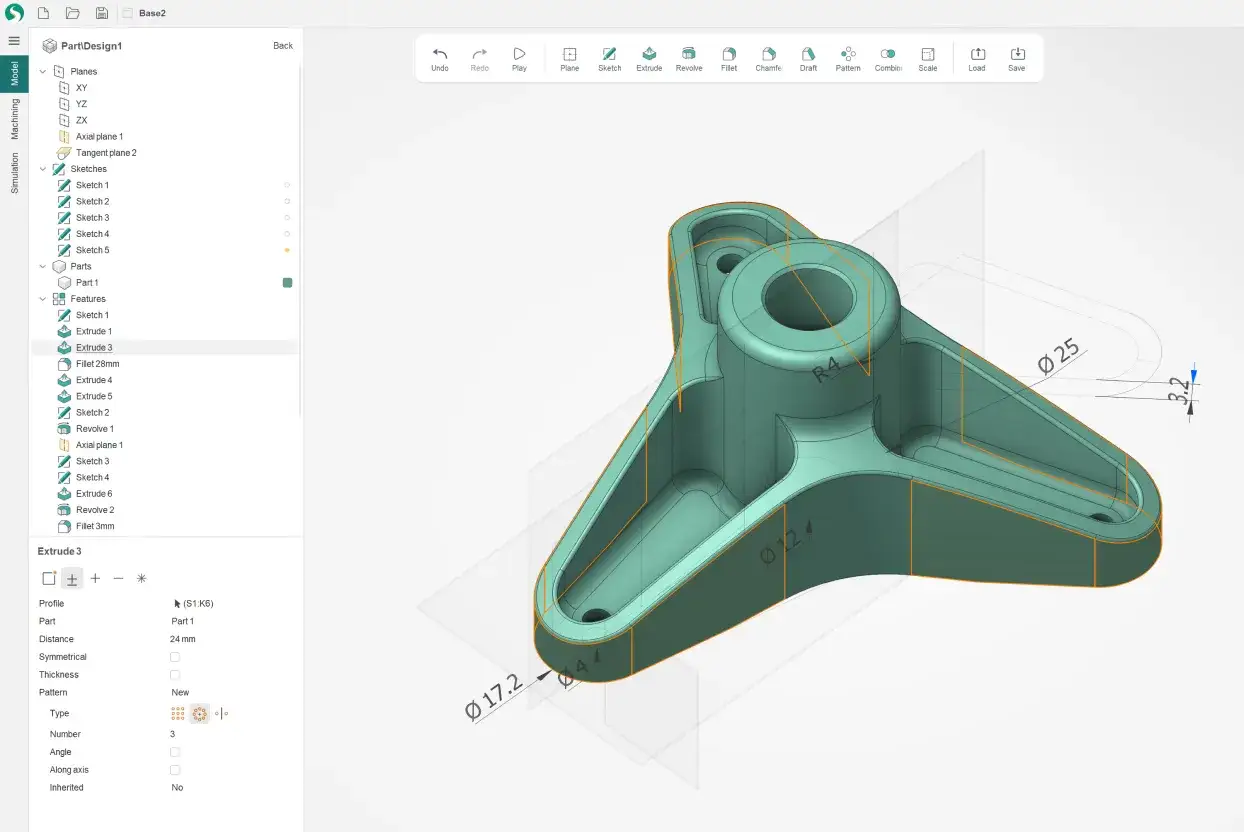Select Revolve 1 feature

(95, 429)
